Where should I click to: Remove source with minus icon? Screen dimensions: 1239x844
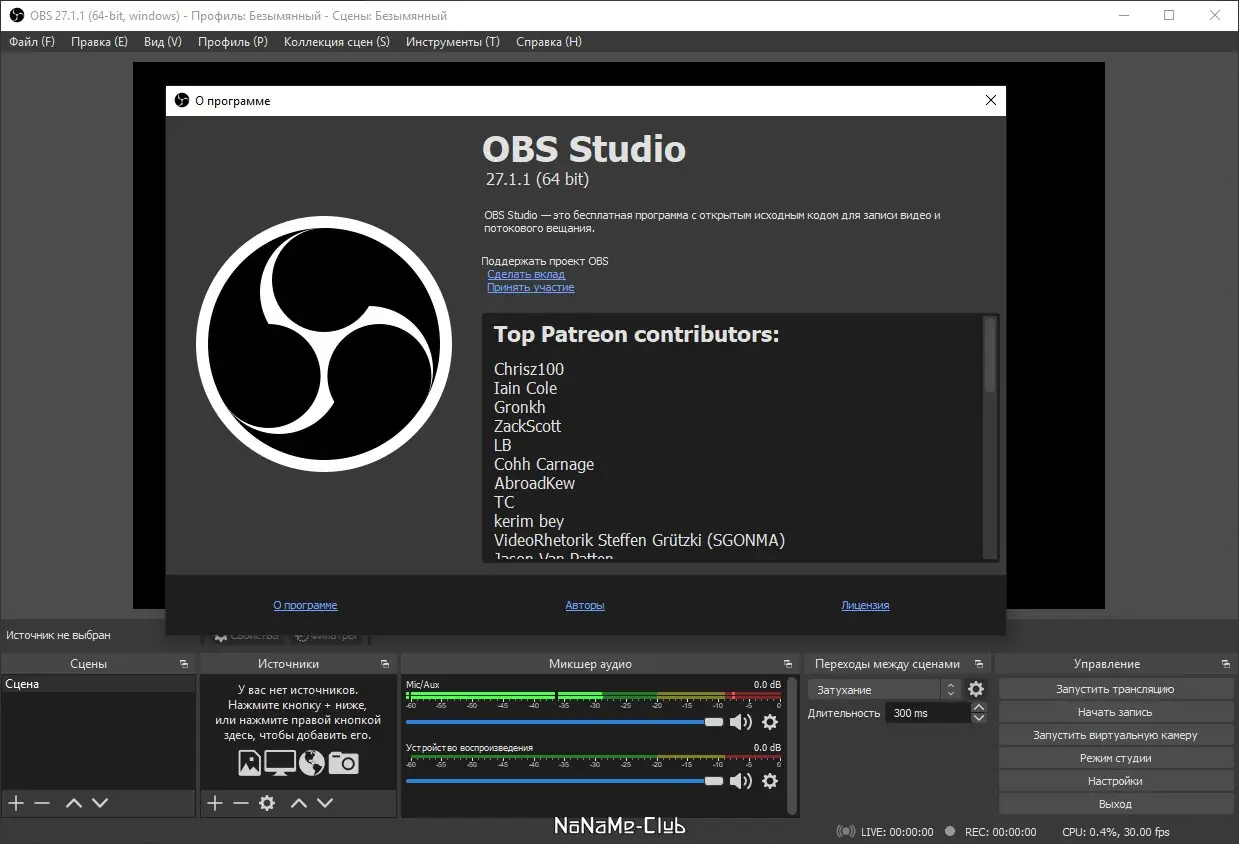(240, 803)
